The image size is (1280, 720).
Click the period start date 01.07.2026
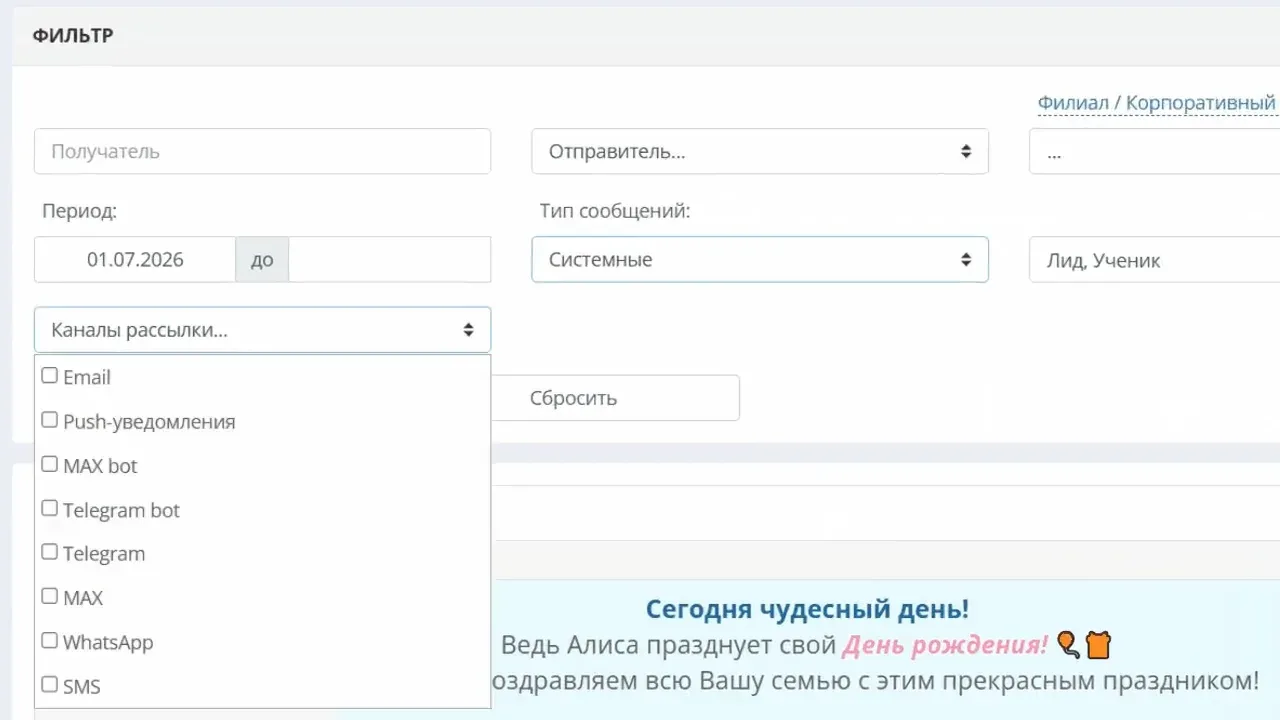[x=135, y=260]
